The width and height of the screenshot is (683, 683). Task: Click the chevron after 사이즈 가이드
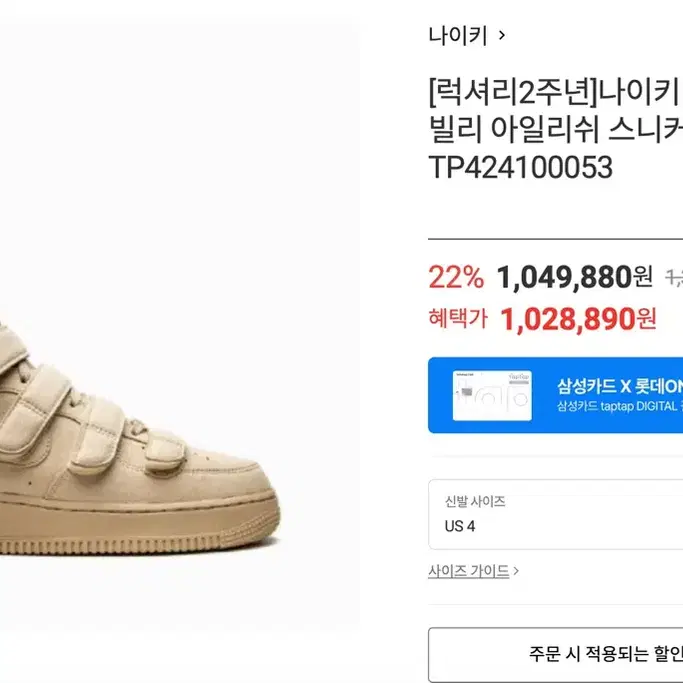[x=516, y=571]
